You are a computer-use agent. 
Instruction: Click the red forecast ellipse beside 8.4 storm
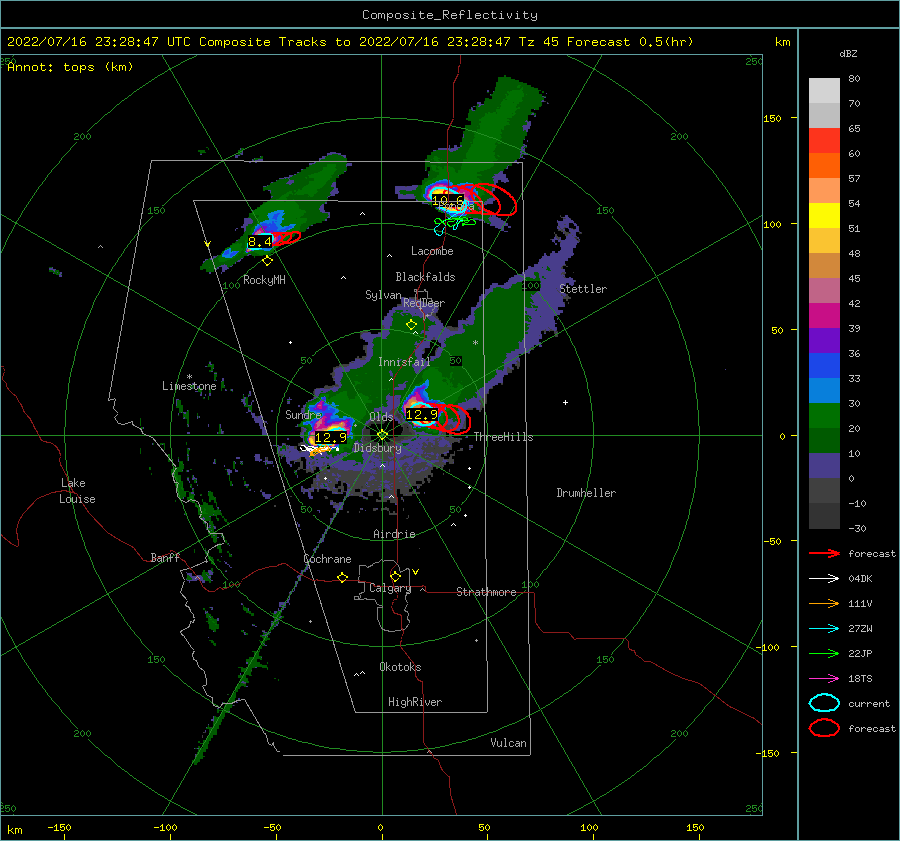pyautogui.click(x=286, y=238)
